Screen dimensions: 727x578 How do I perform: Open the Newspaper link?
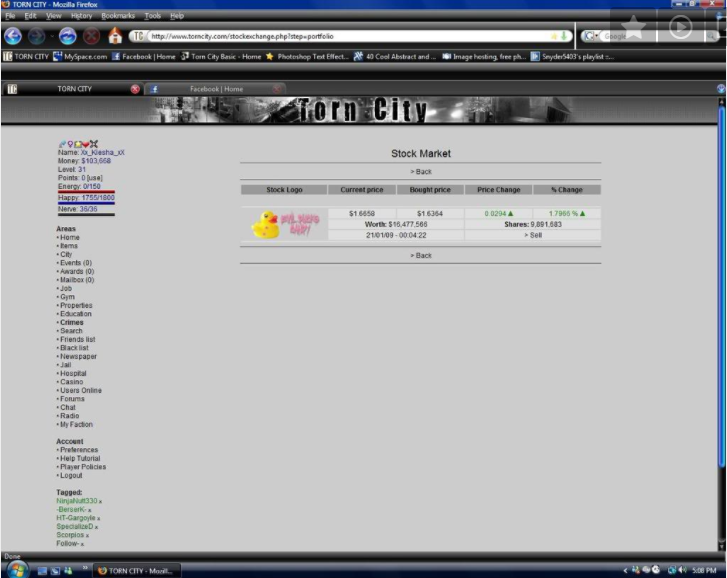[x=78, y=356]
